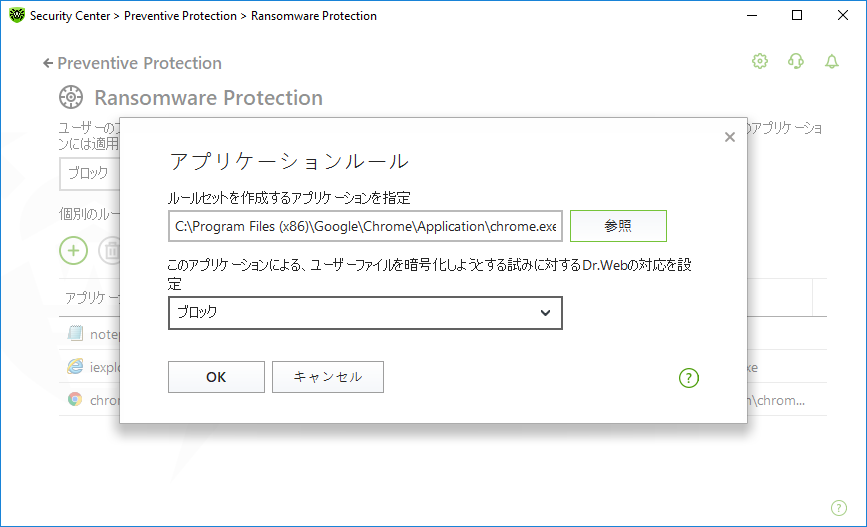
Task: Select the iexplore row in the application list
Action: click(x=90, y=367)
